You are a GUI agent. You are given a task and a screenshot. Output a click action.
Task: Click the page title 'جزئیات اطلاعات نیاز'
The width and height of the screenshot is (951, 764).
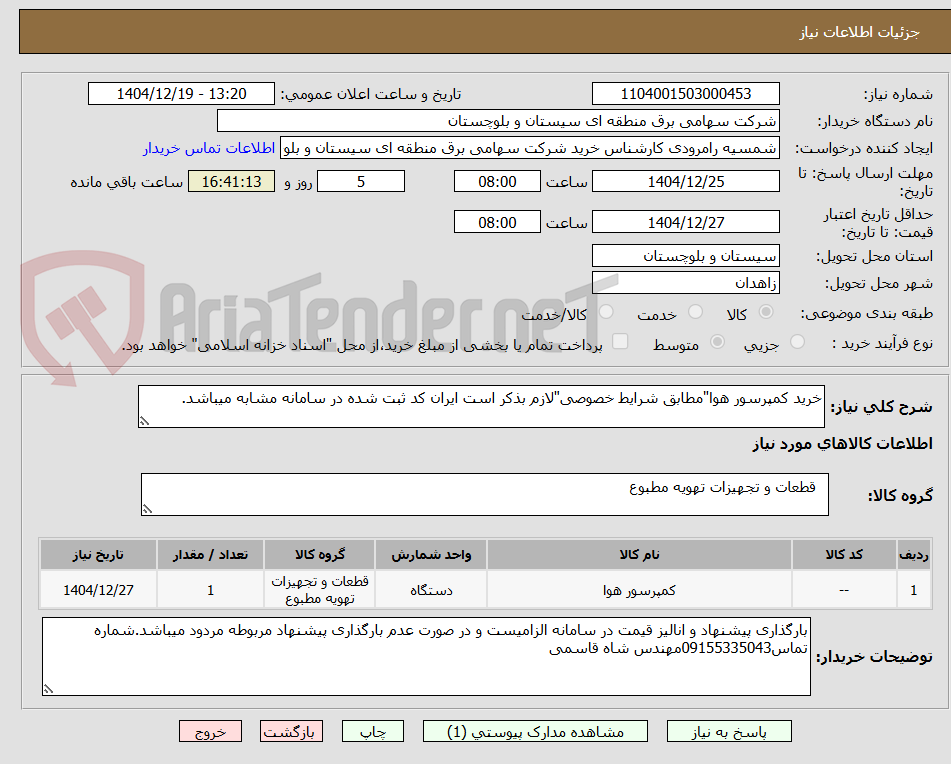[x=859, y=32]
